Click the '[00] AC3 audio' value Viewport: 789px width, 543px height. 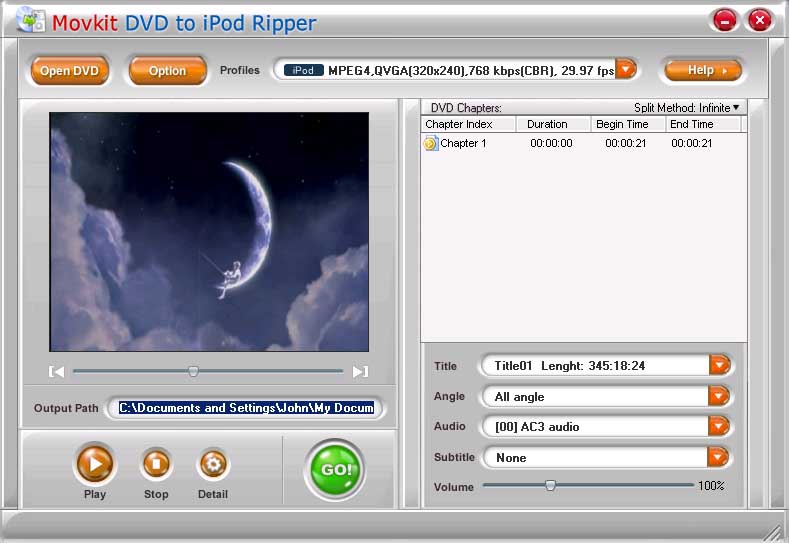click(x=537, y=427)
